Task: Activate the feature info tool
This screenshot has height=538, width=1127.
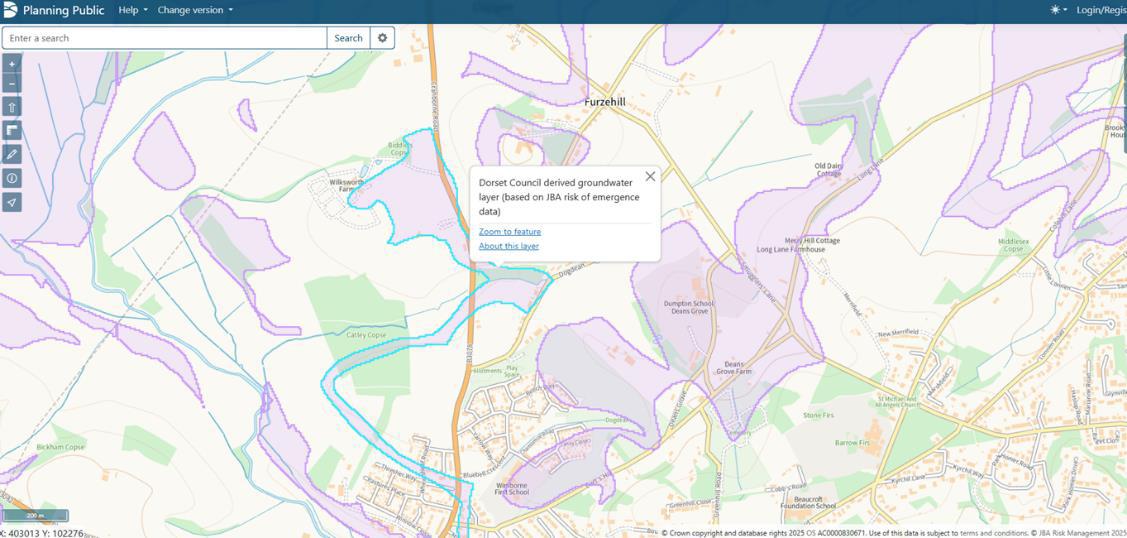Action: point(12,178)
